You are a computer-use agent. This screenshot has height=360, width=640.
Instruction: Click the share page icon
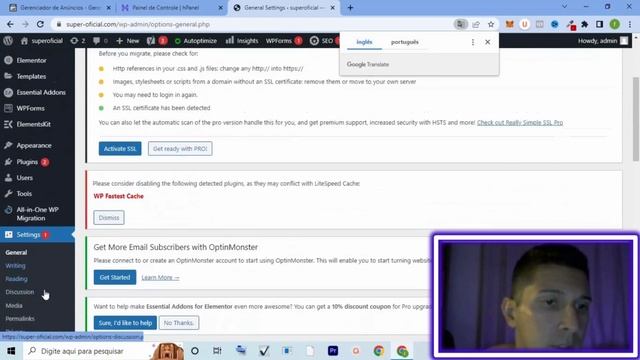click(476, 24)
